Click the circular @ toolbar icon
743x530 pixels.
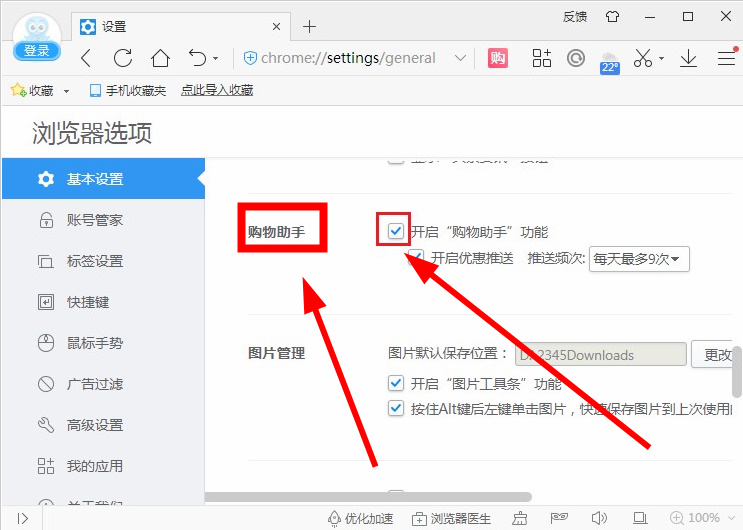pos(576,58)
